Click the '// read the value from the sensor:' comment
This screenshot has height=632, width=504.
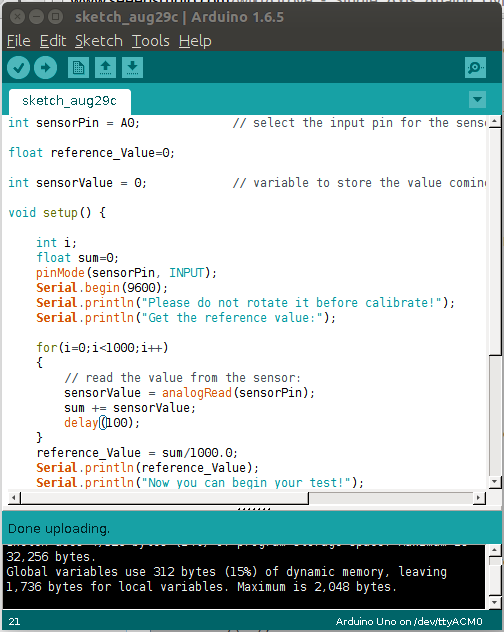coord(183,378)
